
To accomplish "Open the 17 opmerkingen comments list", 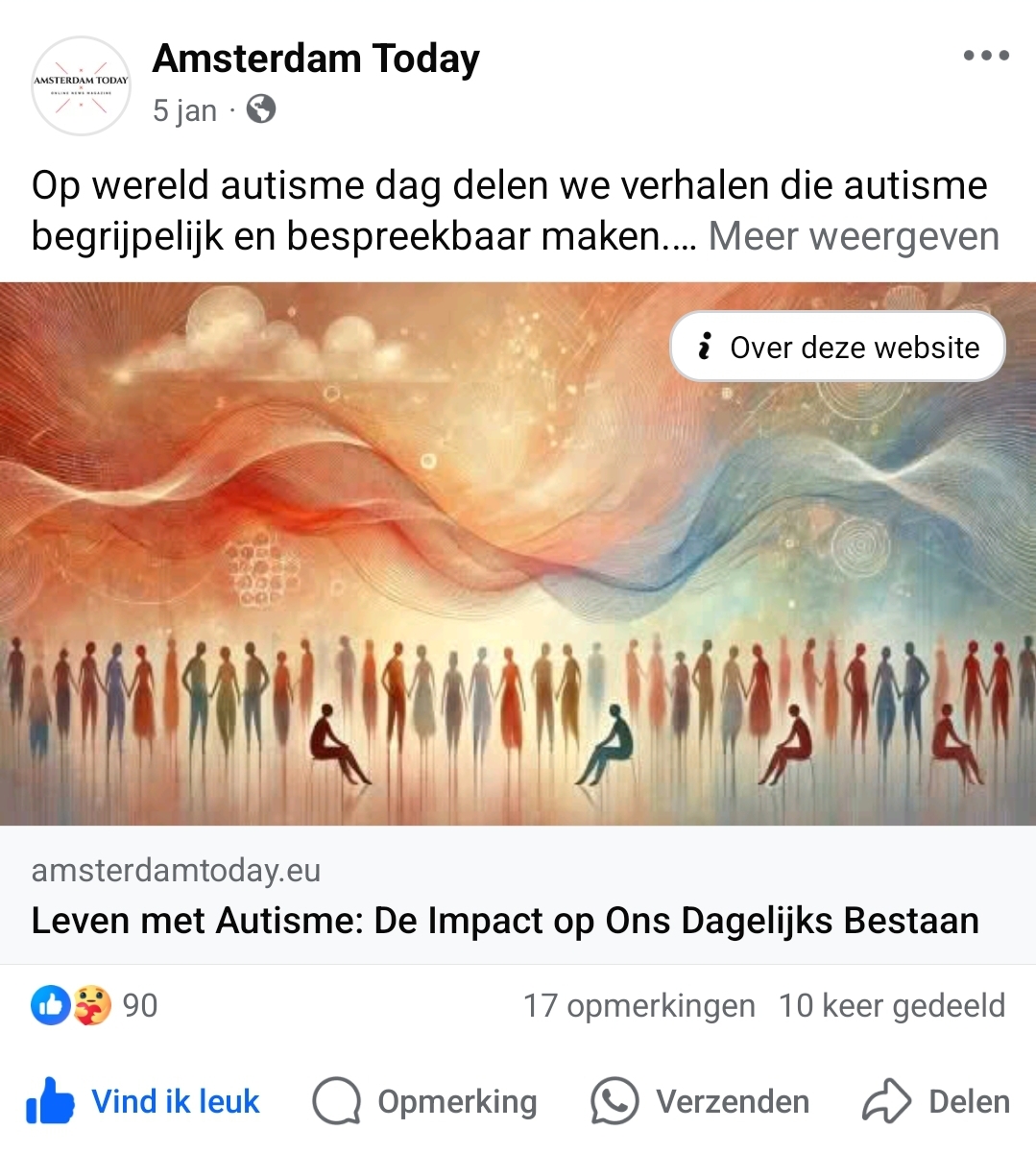I will 639,1005.
